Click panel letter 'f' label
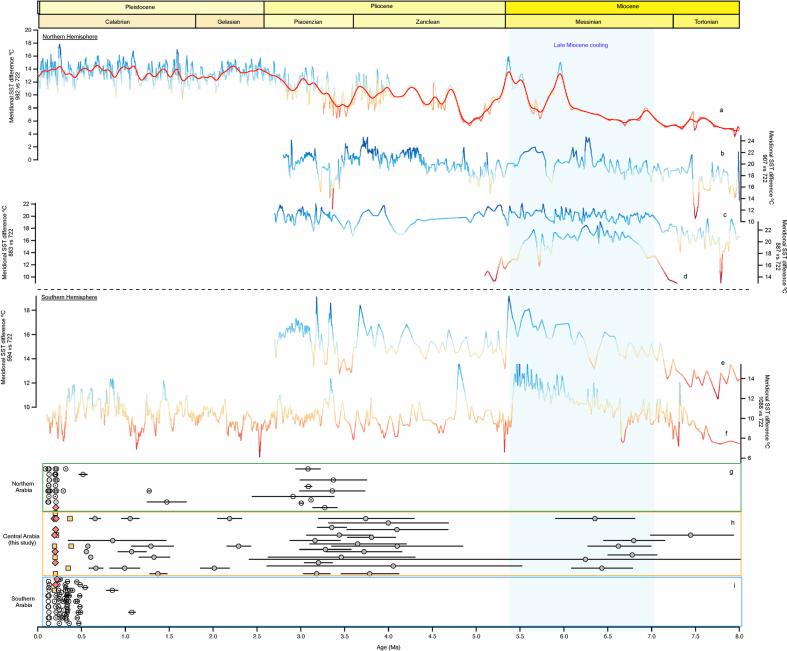This screenshot has height=651, width=787. (x=726, y=433)
